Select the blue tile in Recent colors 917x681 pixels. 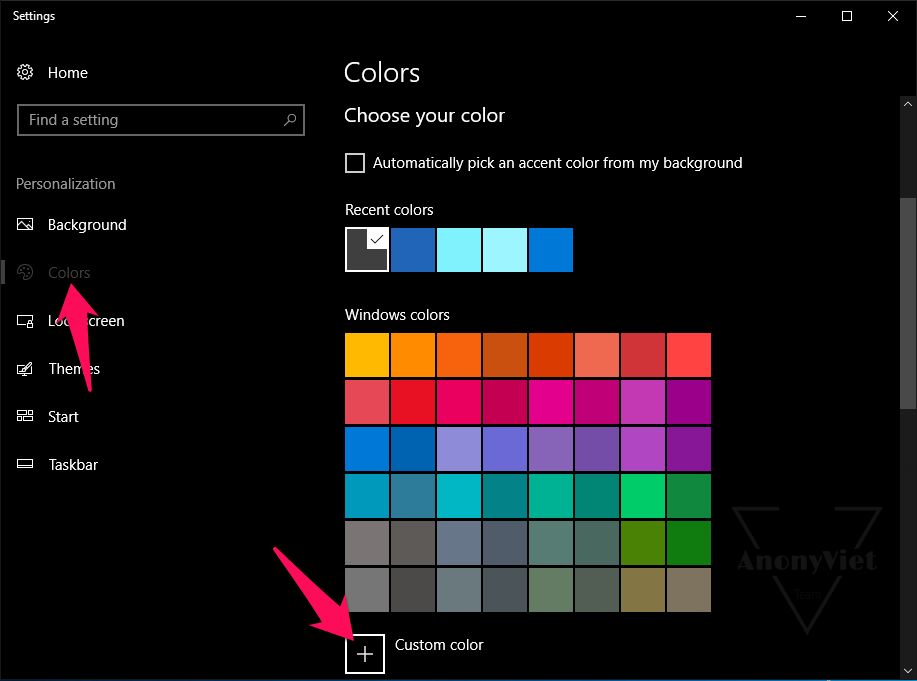click(x=412, y=249)
